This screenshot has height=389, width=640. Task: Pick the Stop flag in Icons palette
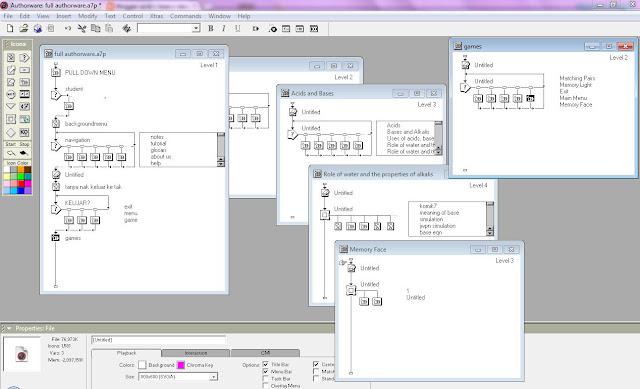point(24,153)
